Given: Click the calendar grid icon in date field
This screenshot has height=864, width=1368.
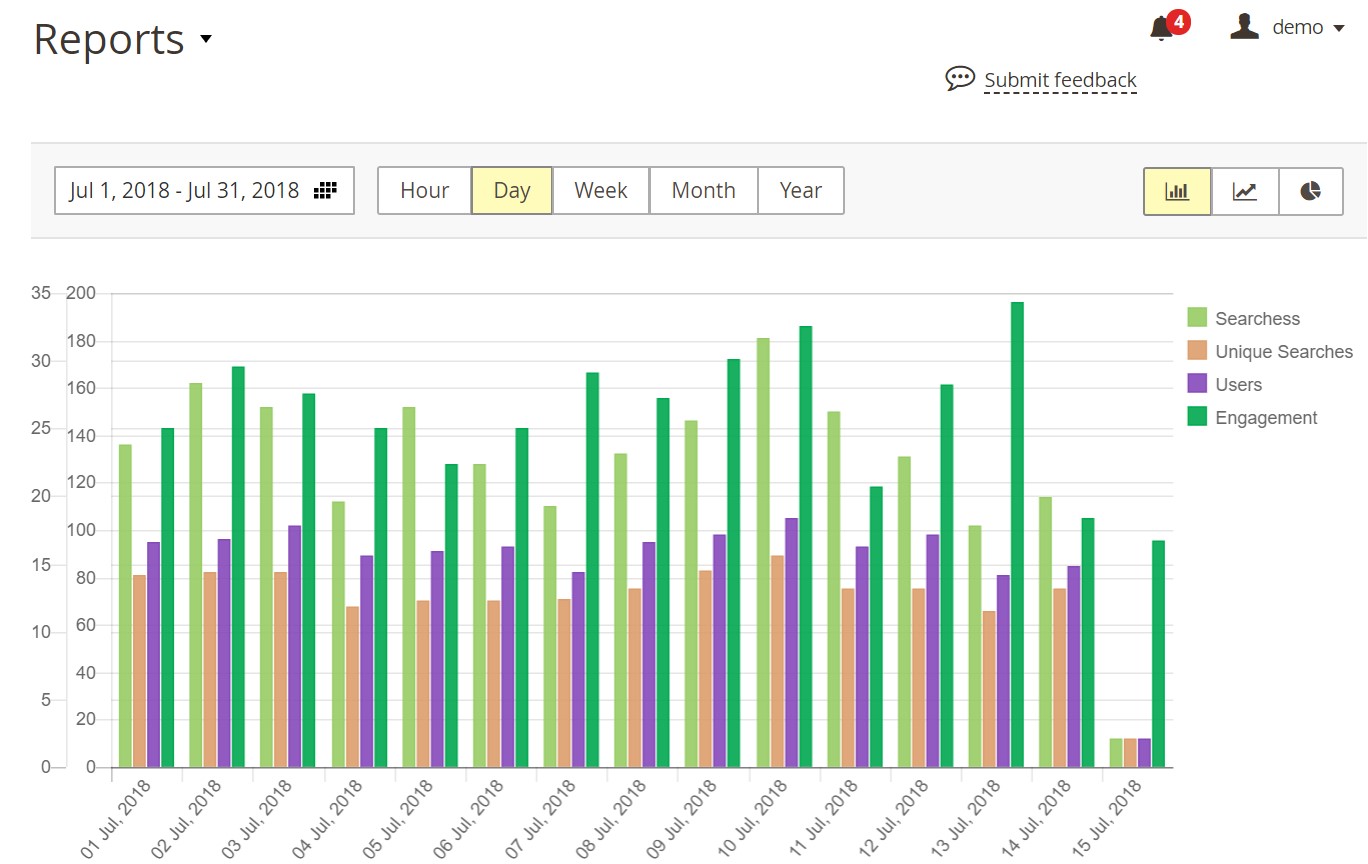Looking at the screenshot, I should click(x=325, y=191).
